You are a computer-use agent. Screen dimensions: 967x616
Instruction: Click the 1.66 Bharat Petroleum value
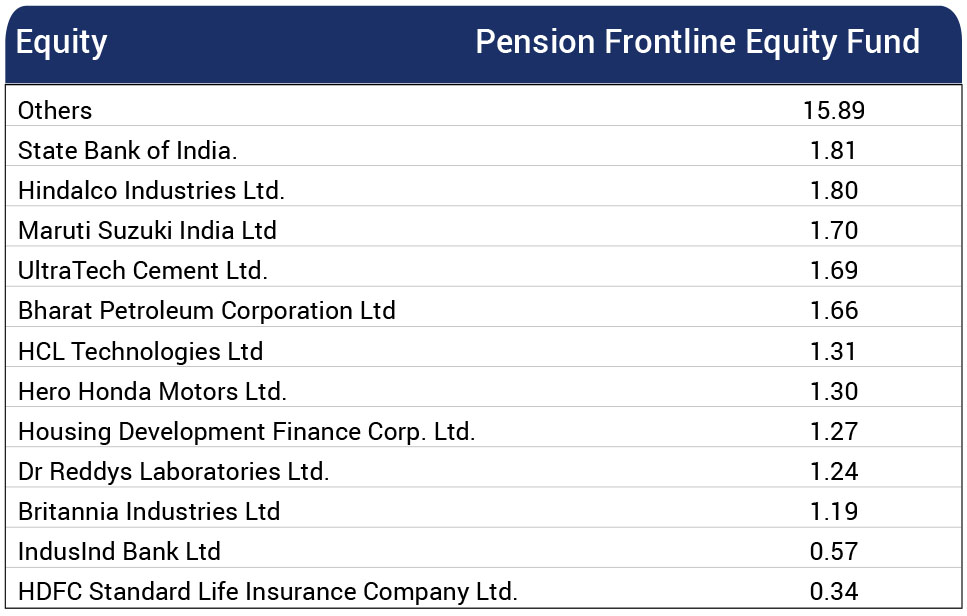click(x=834, y=311)
